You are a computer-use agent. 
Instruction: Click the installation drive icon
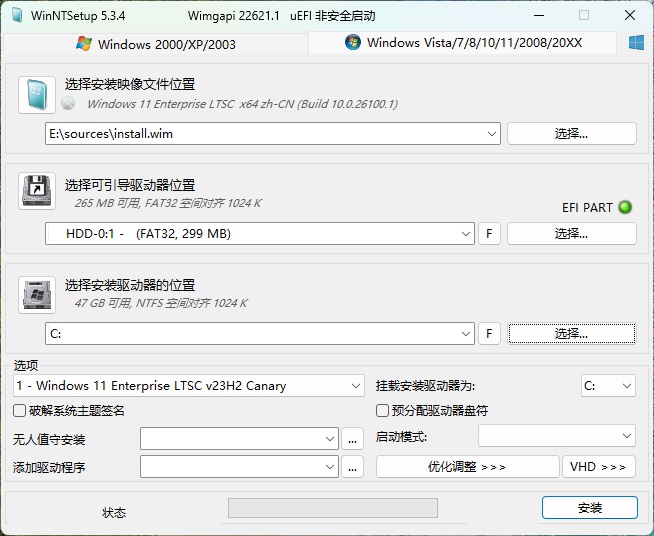(x=37, y=294)
